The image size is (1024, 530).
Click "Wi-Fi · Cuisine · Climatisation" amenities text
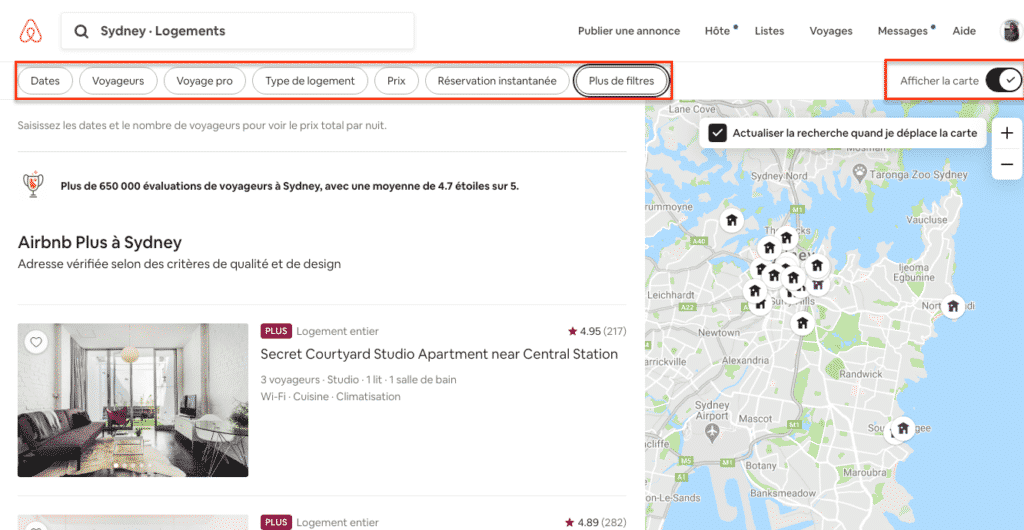330,396
